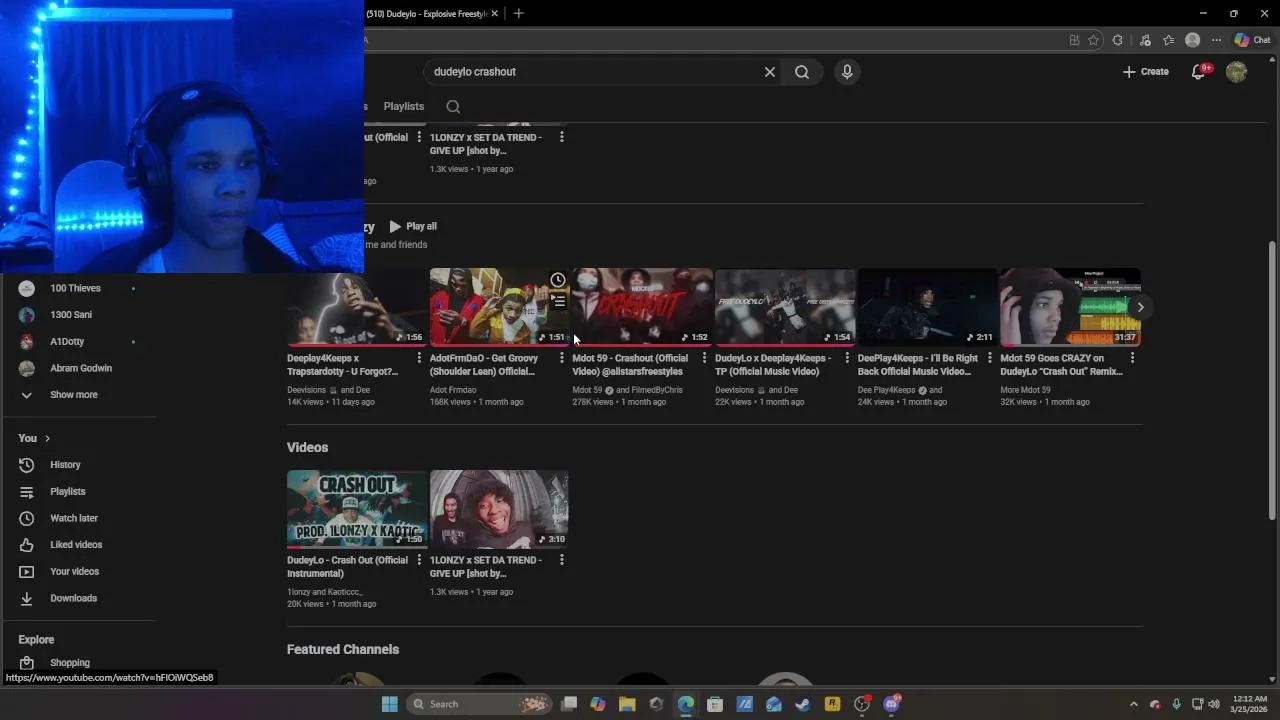Viewport: 1280px width, 720px height.
Task: Open the browser profile icon
Action: 1192,40
